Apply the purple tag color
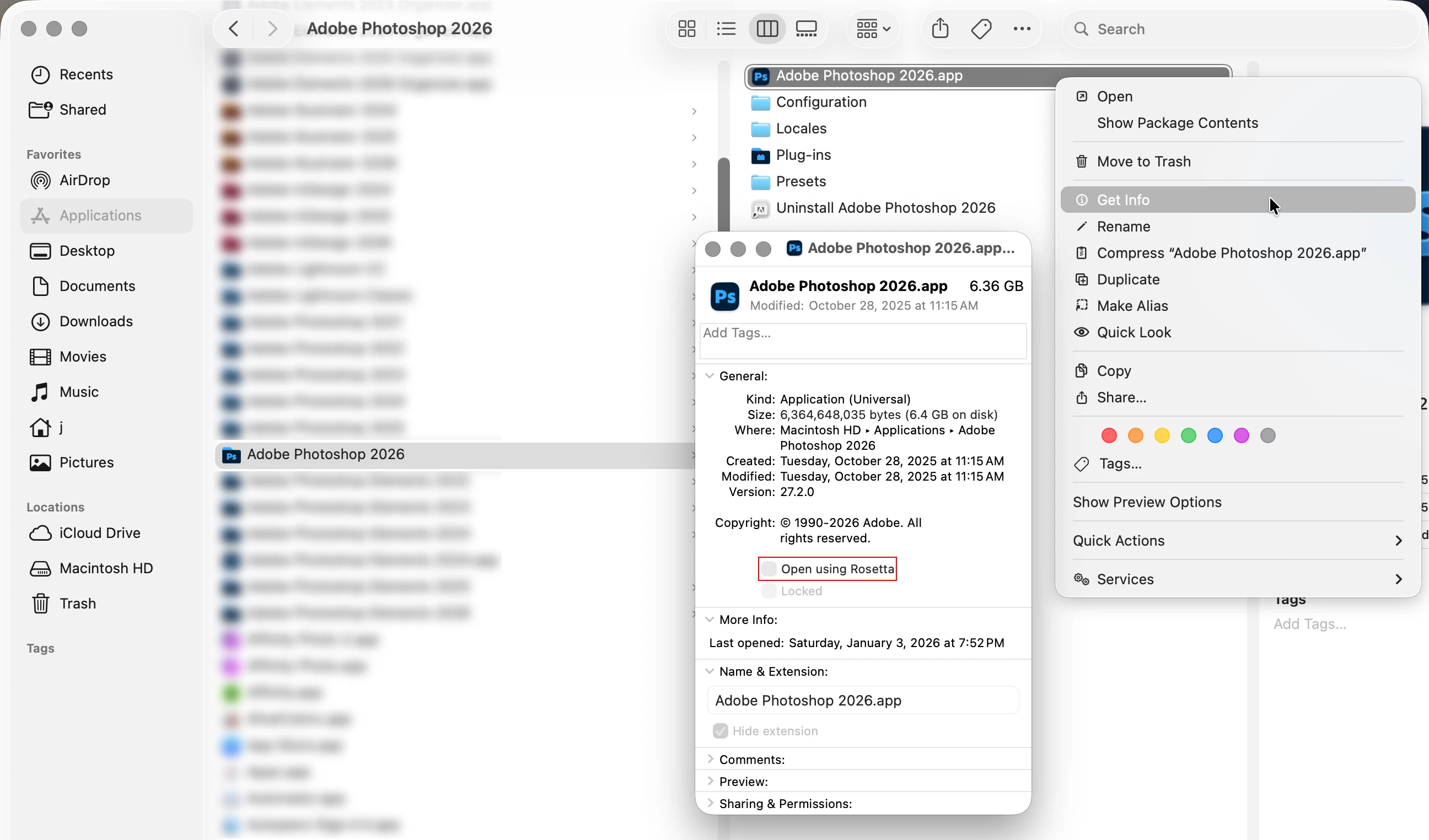Viewport: 1429px width, 840px height. pyautogui.click(x=1242, y=435)
